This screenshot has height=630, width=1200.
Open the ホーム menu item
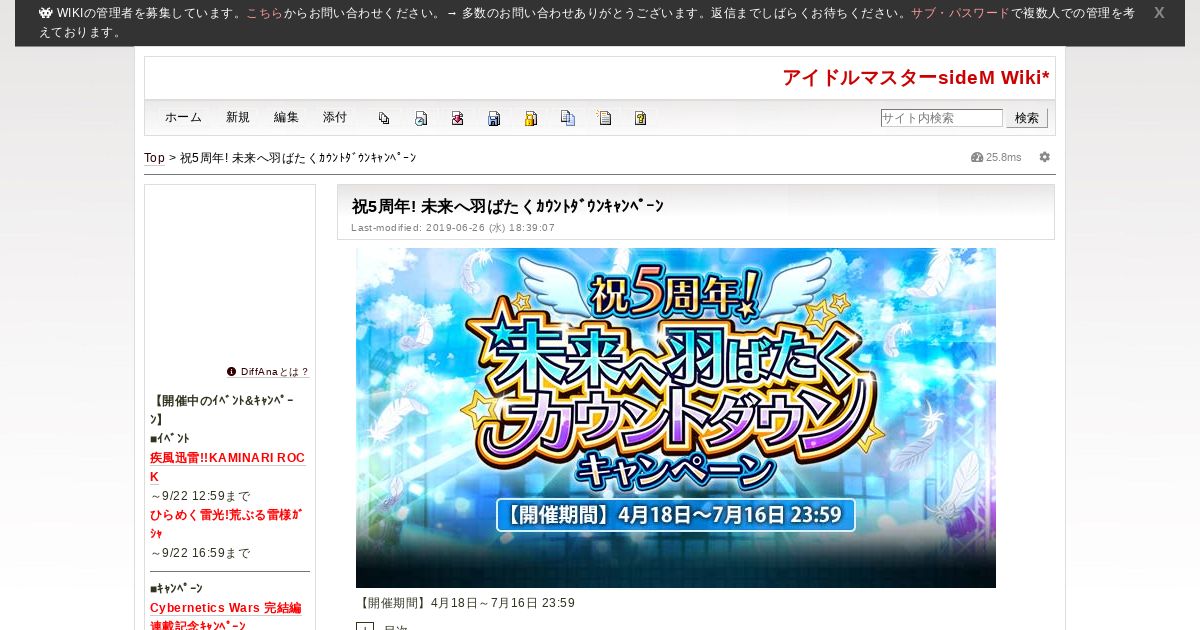183,117
